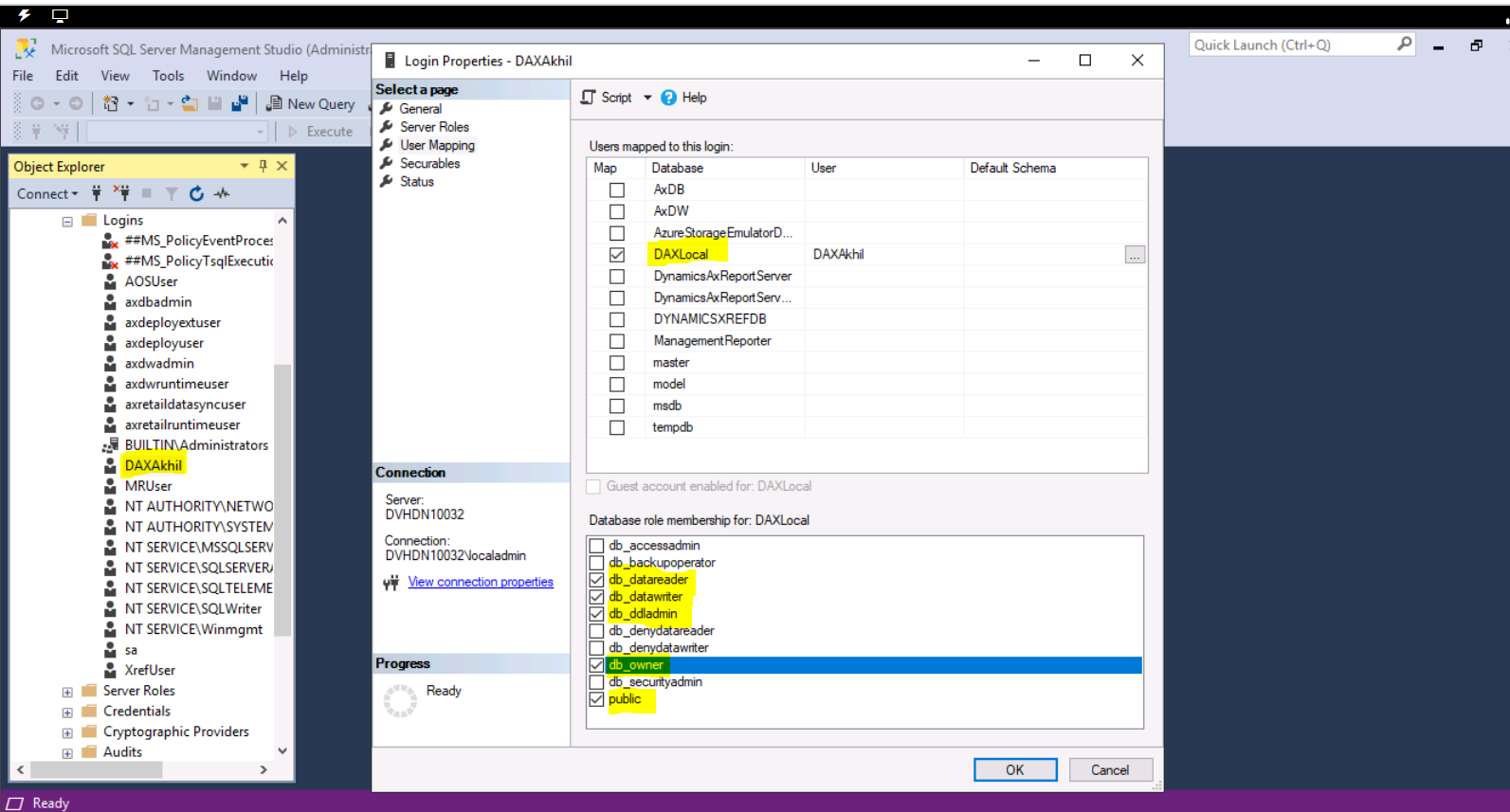The width and height of the screenshot is (1510, 812).
Task: Click the Navigate Forward arrow icon
Action: point(76,103)
